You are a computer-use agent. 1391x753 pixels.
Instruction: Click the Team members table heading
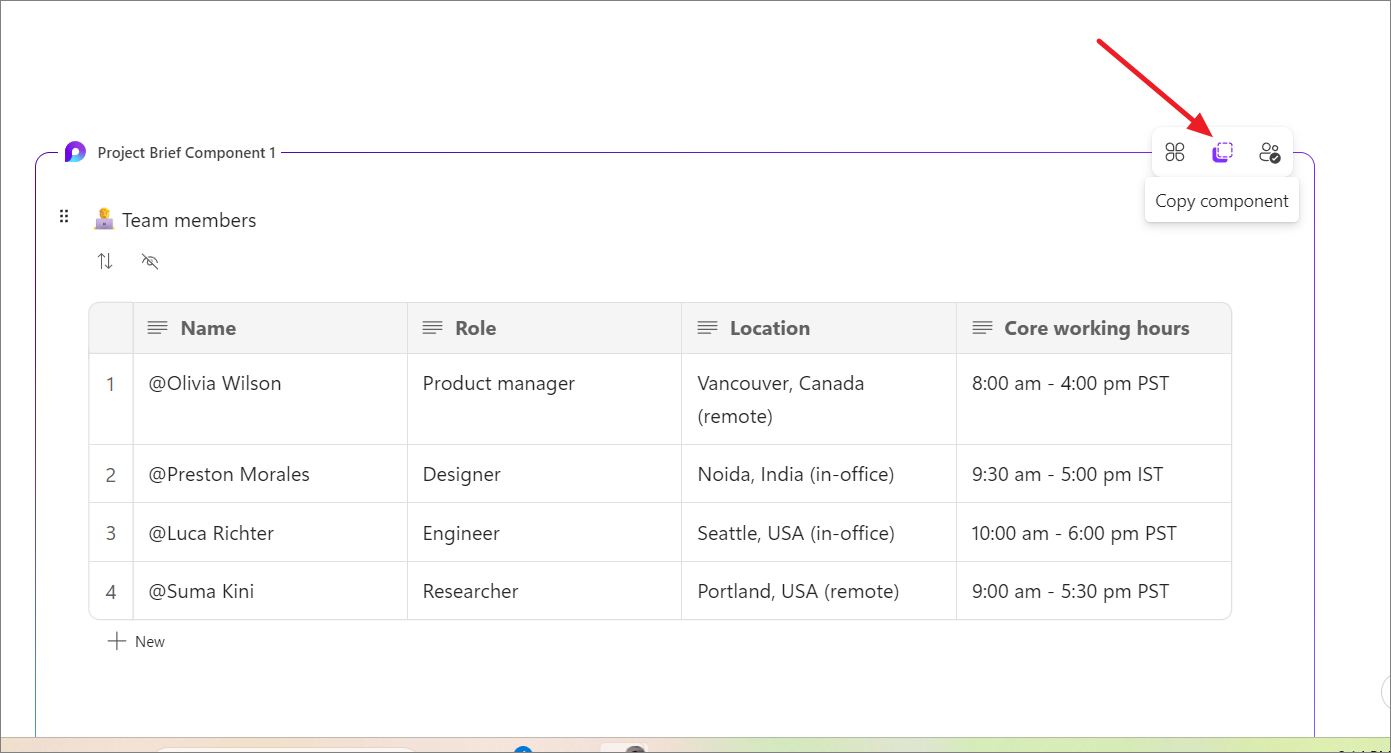click(189, 220)
